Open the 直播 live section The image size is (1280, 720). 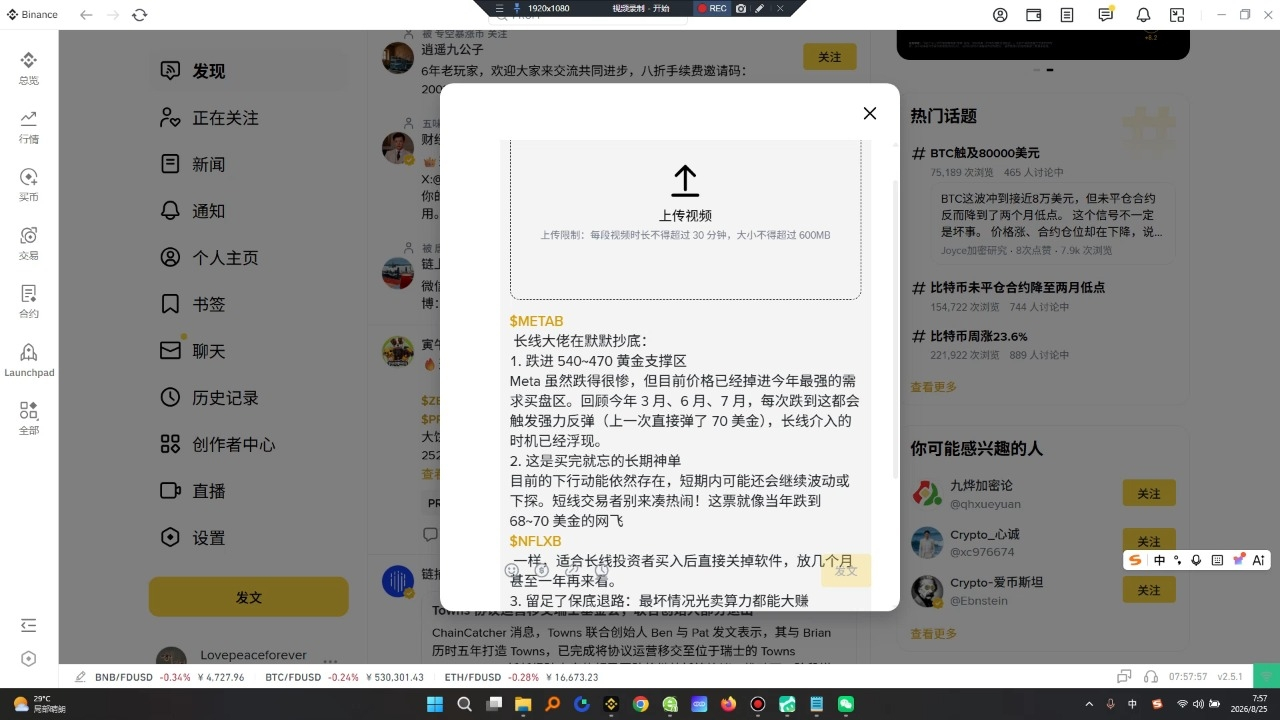[x=250, y=491]
